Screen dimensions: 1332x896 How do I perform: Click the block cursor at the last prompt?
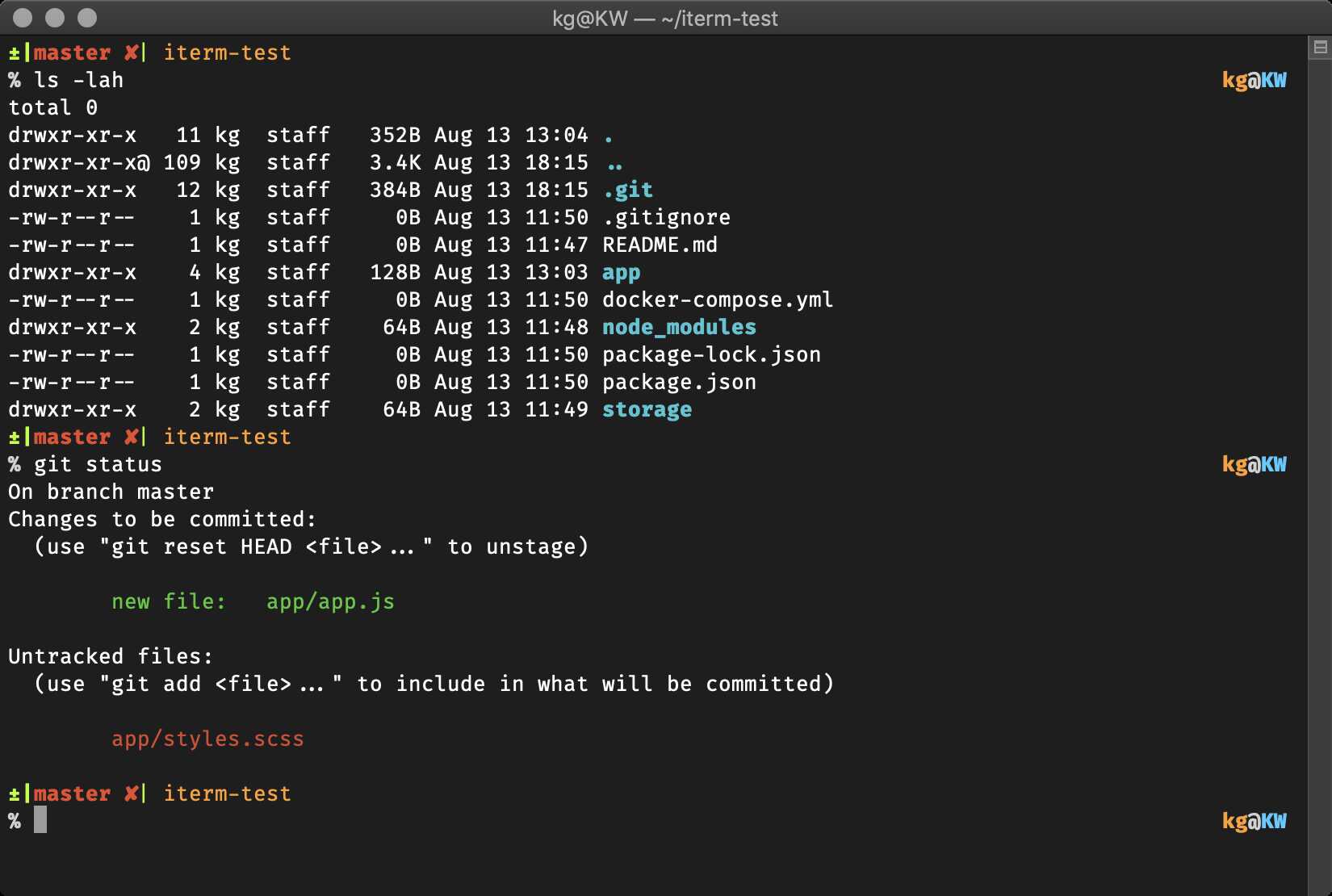(x=40, y=820)
